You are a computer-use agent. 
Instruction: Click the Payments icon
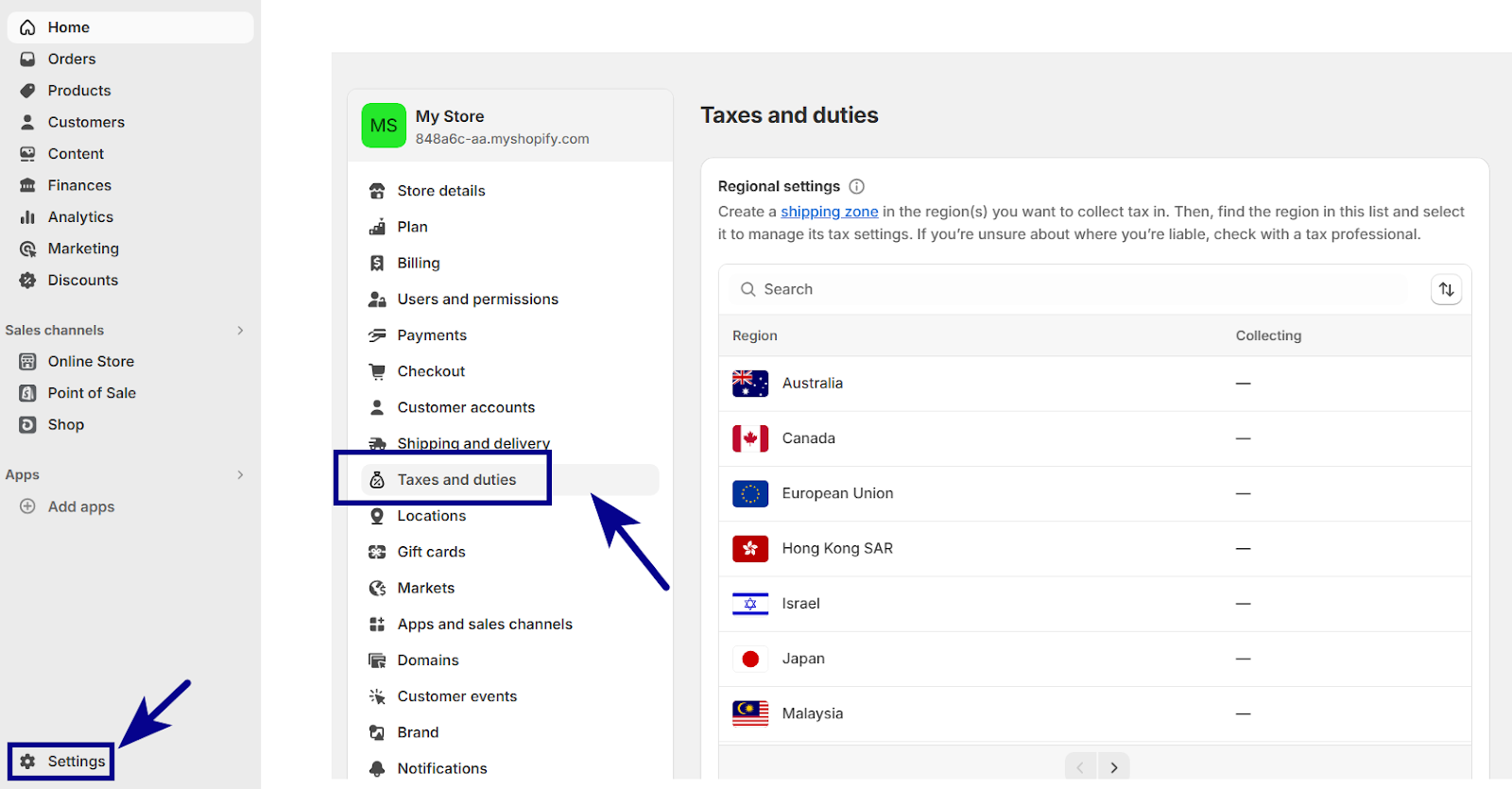point(377,335)
